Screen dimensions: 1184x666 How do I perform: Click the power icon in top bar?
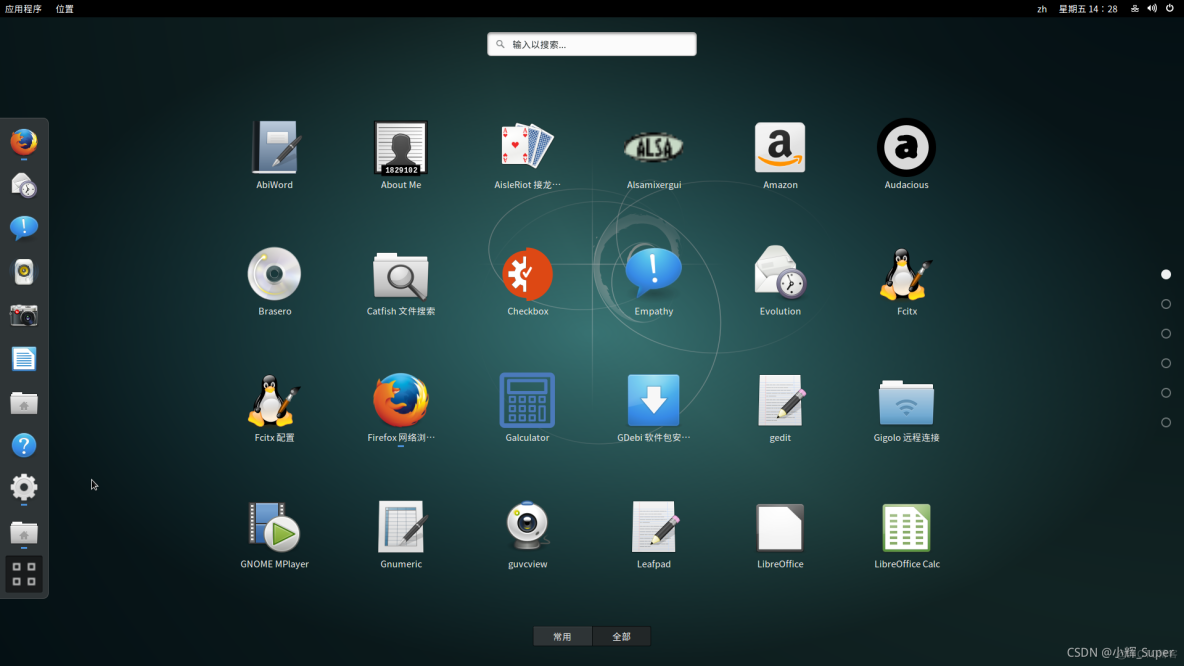click(1170, 9)
